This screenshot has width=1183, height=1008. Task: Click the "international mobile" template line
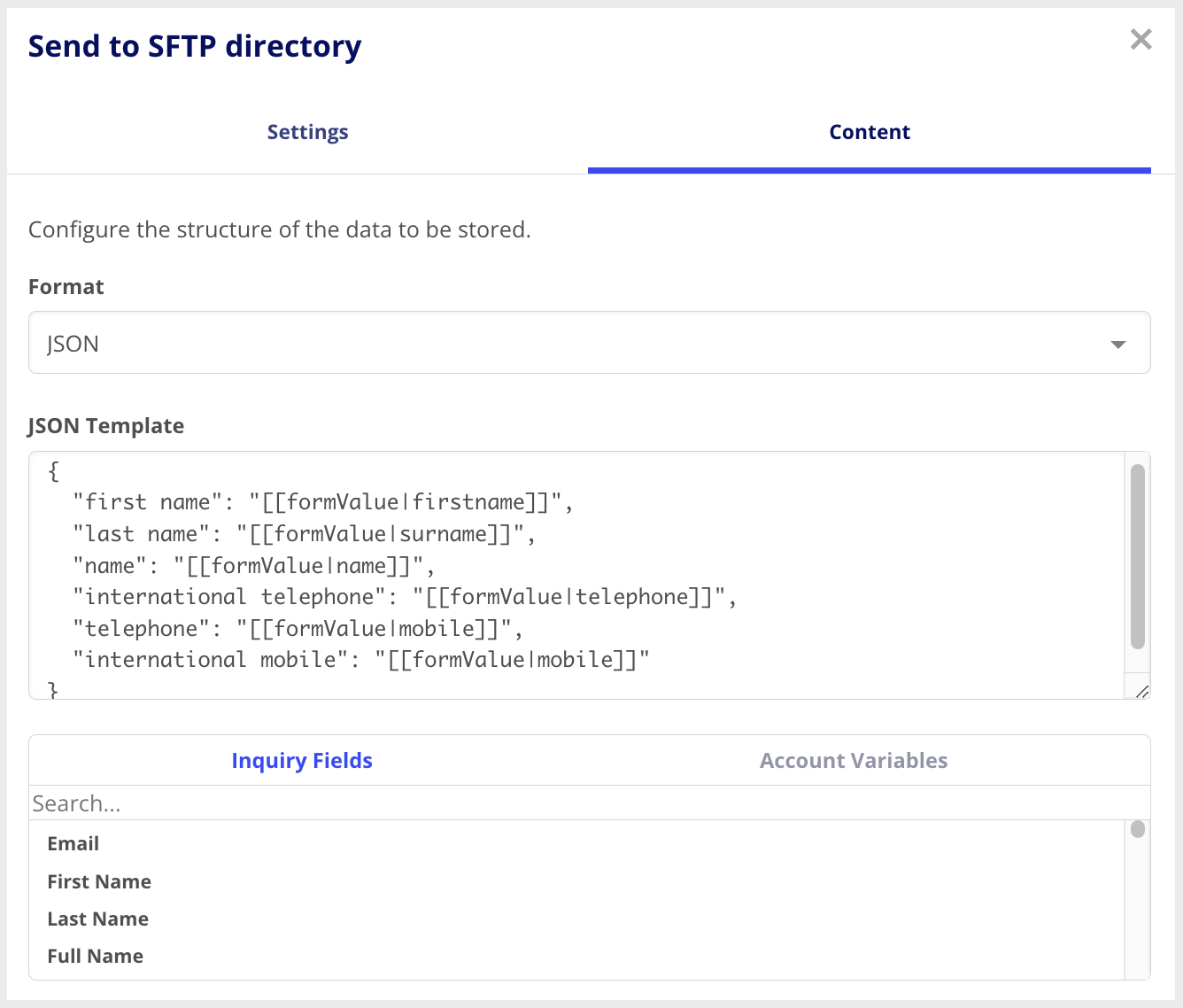361,660
